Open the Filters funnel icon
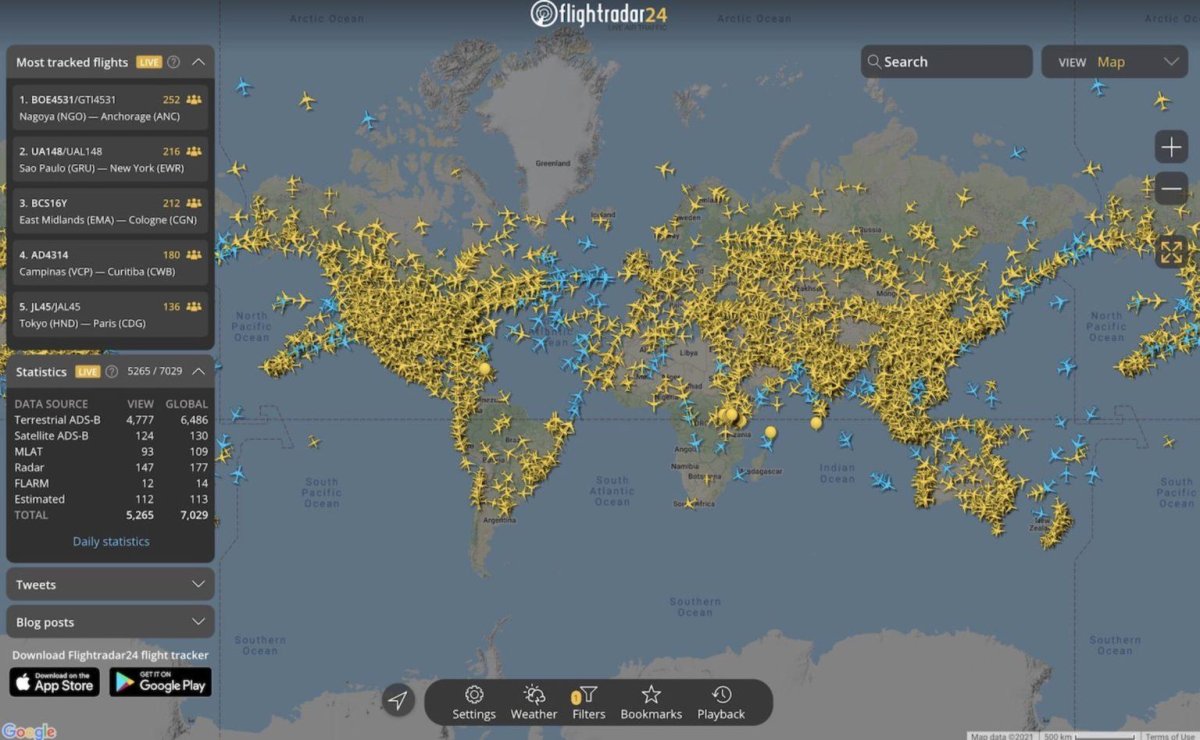This screenshot has width=1200, height=740. coord(589,702)
